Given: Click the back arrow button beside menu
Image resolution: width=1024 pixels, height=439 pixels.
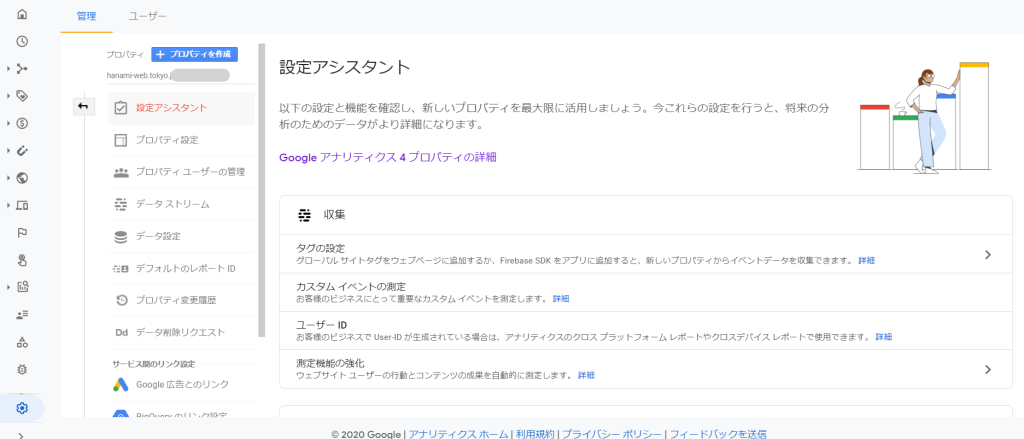Looking at the screenshot, I should coord(84,106).
